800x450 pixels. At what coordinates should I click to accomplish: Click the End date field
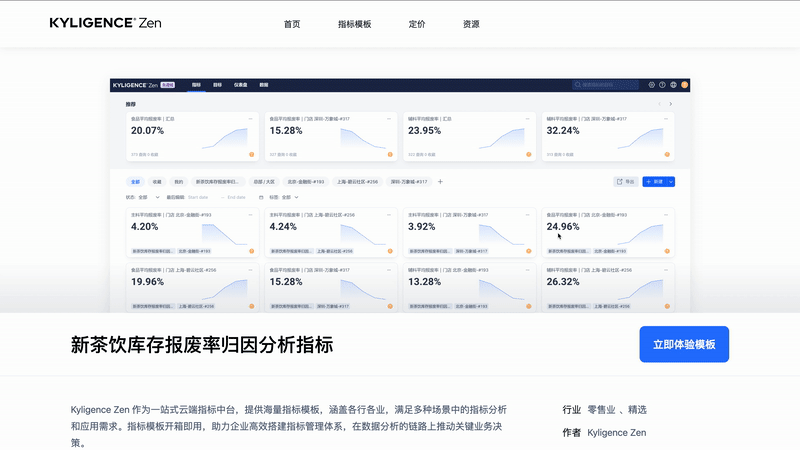(x=237, y=197)
